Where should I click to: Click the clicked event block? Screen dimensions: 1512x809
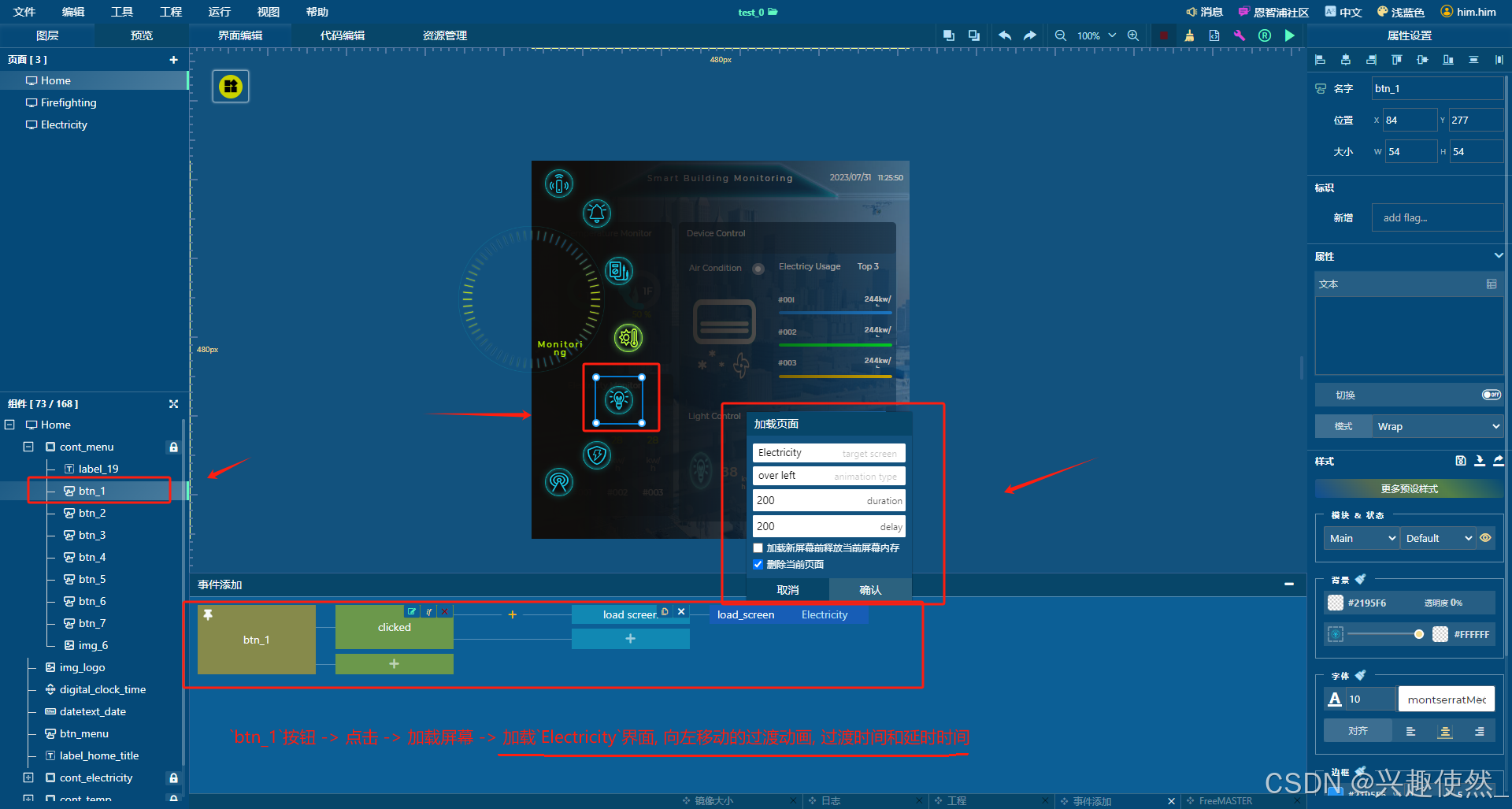point(395,627)
